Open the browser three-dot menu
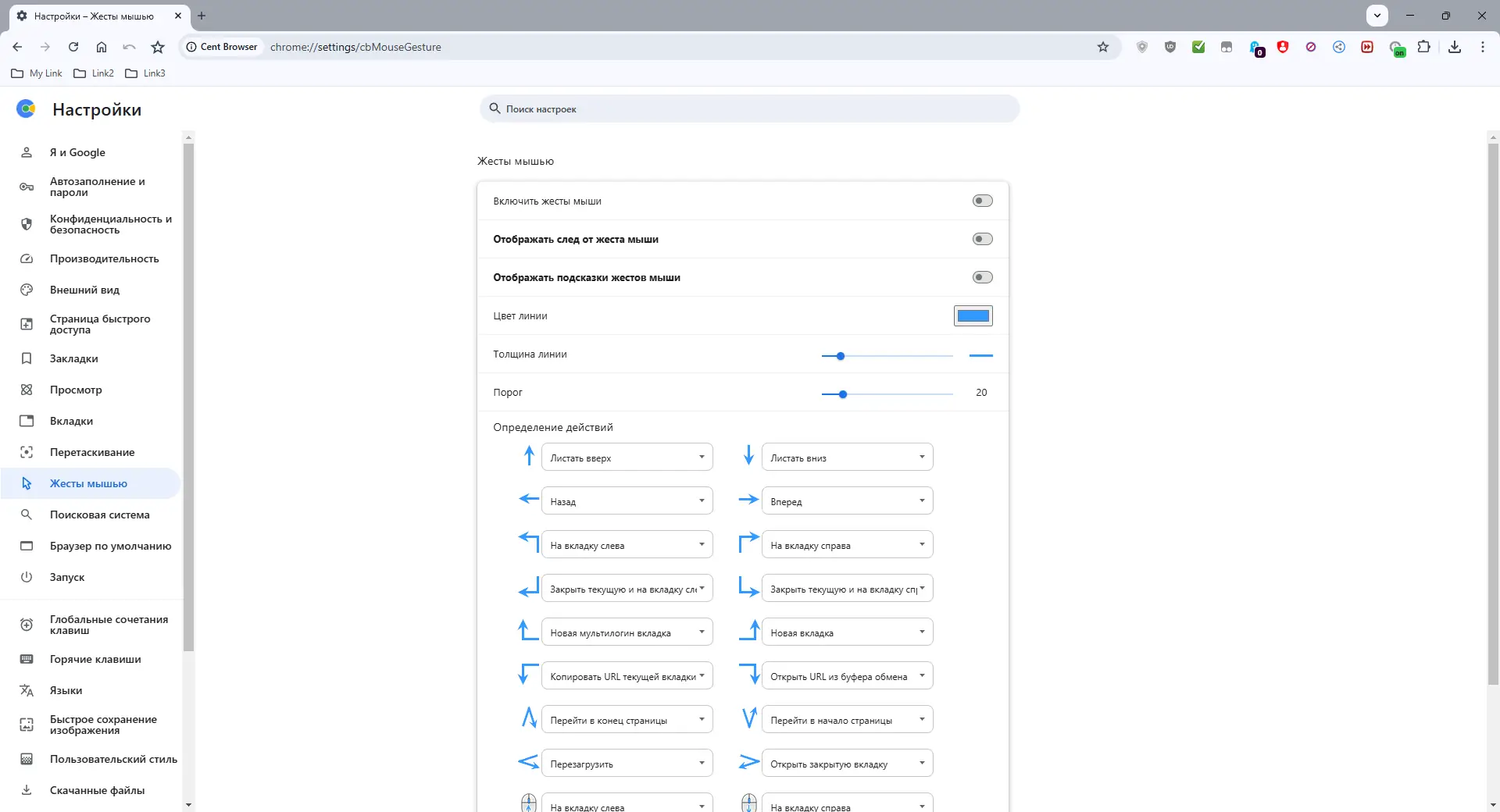1500x812 pixels. click(x=1483, y=47)
